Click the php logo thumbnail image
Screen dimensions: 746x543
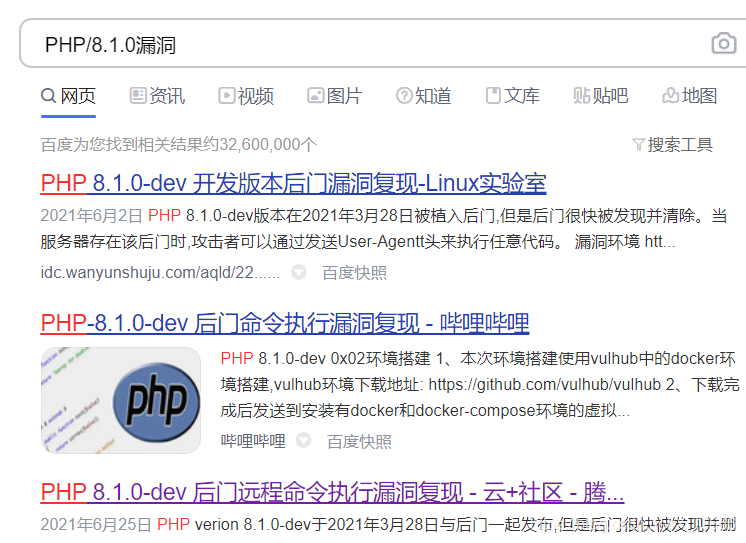(121, 400)
